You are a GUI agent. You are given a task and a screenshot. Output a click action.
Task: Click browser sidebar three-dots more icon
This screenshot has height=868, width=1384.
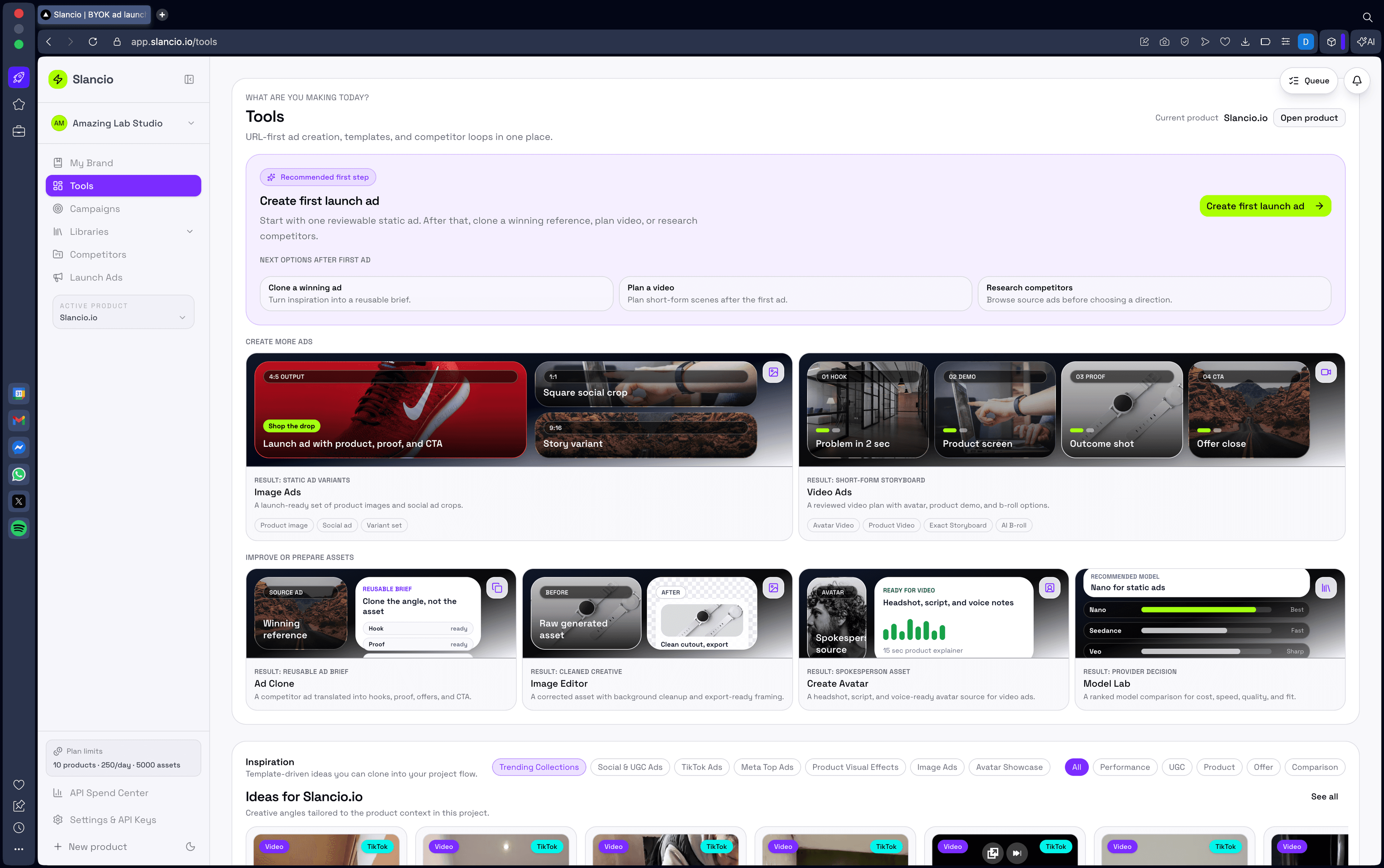tap(19, 849)
